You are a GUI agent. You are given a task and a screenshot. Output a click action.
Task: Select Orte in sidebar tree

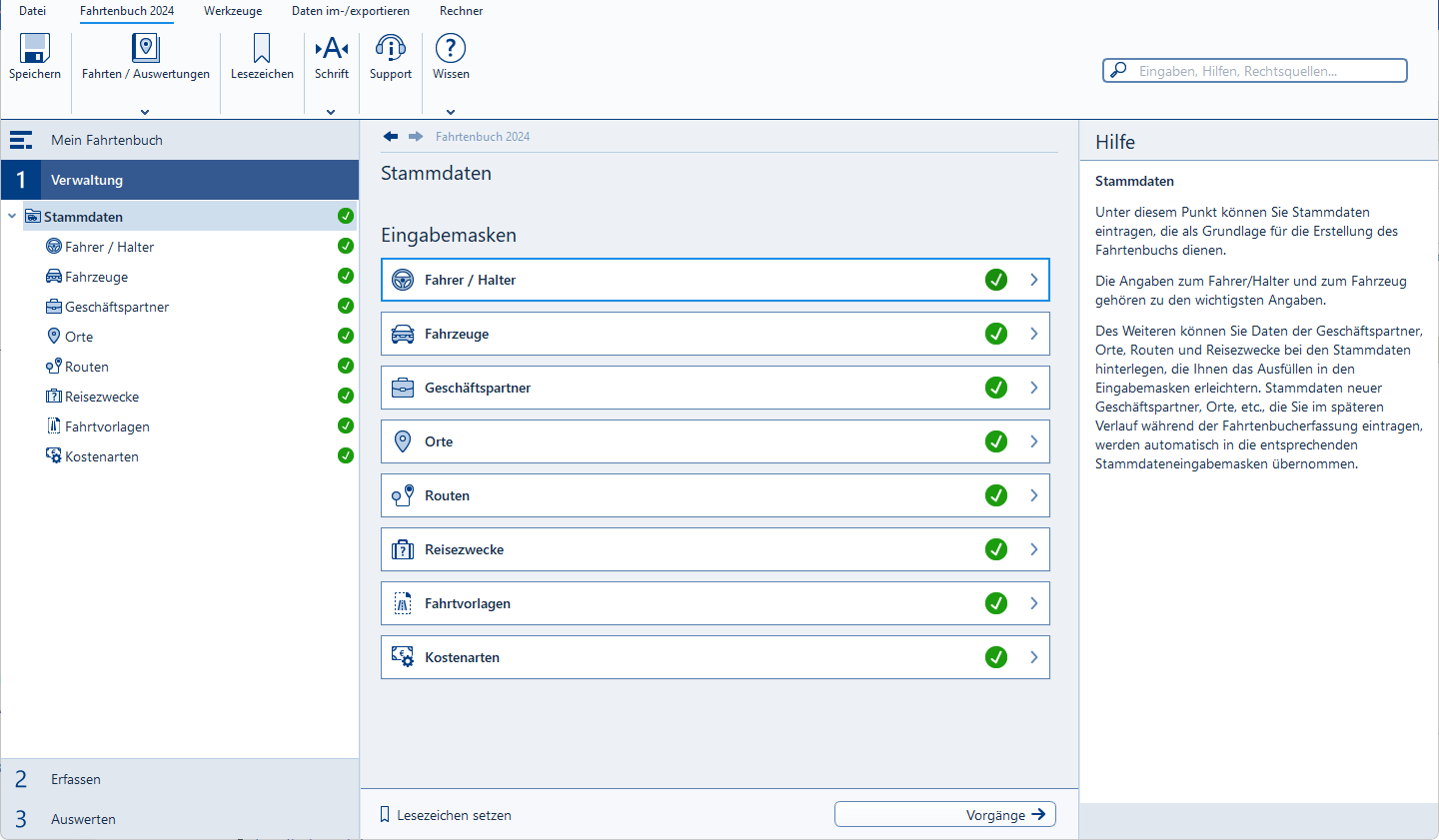tap(79, 337)
